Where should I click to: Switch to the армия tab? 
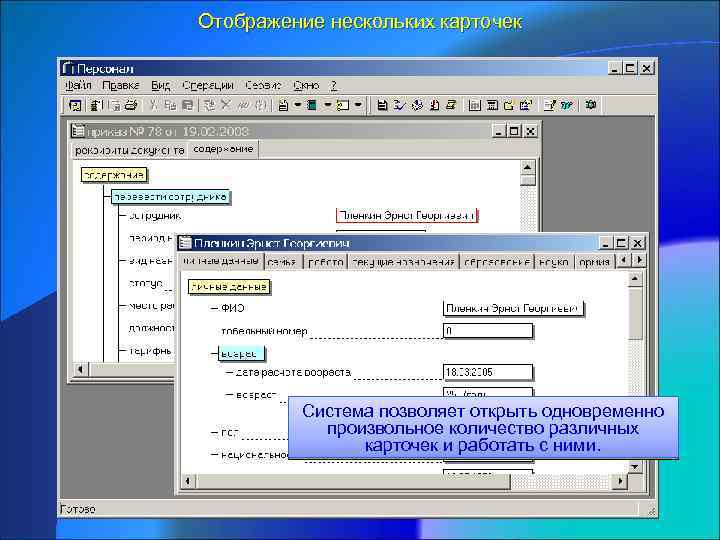[594, 262]
